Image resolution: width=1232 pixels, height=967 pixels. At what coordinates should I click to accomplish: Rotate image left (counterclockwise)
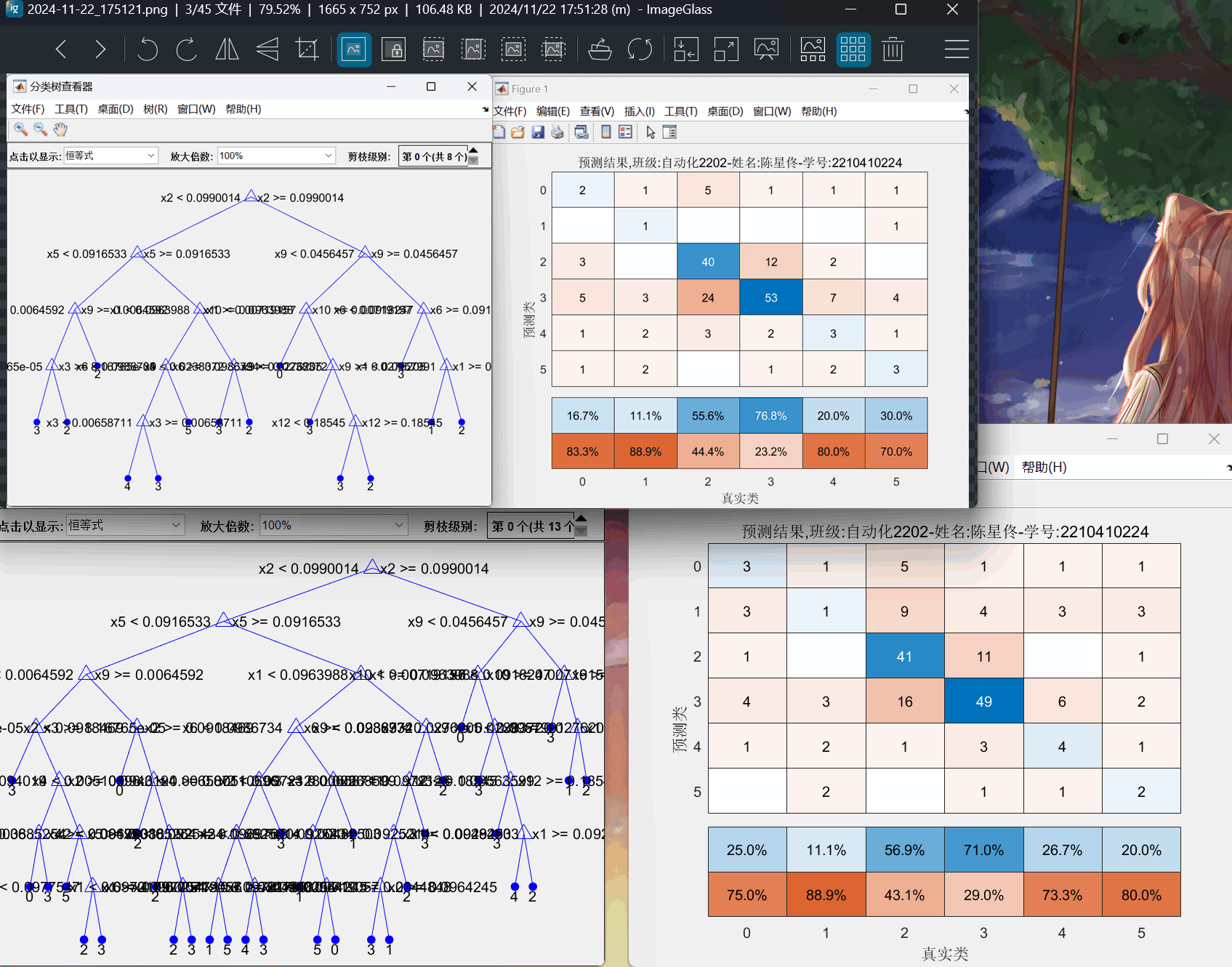[x=148, y=49]
